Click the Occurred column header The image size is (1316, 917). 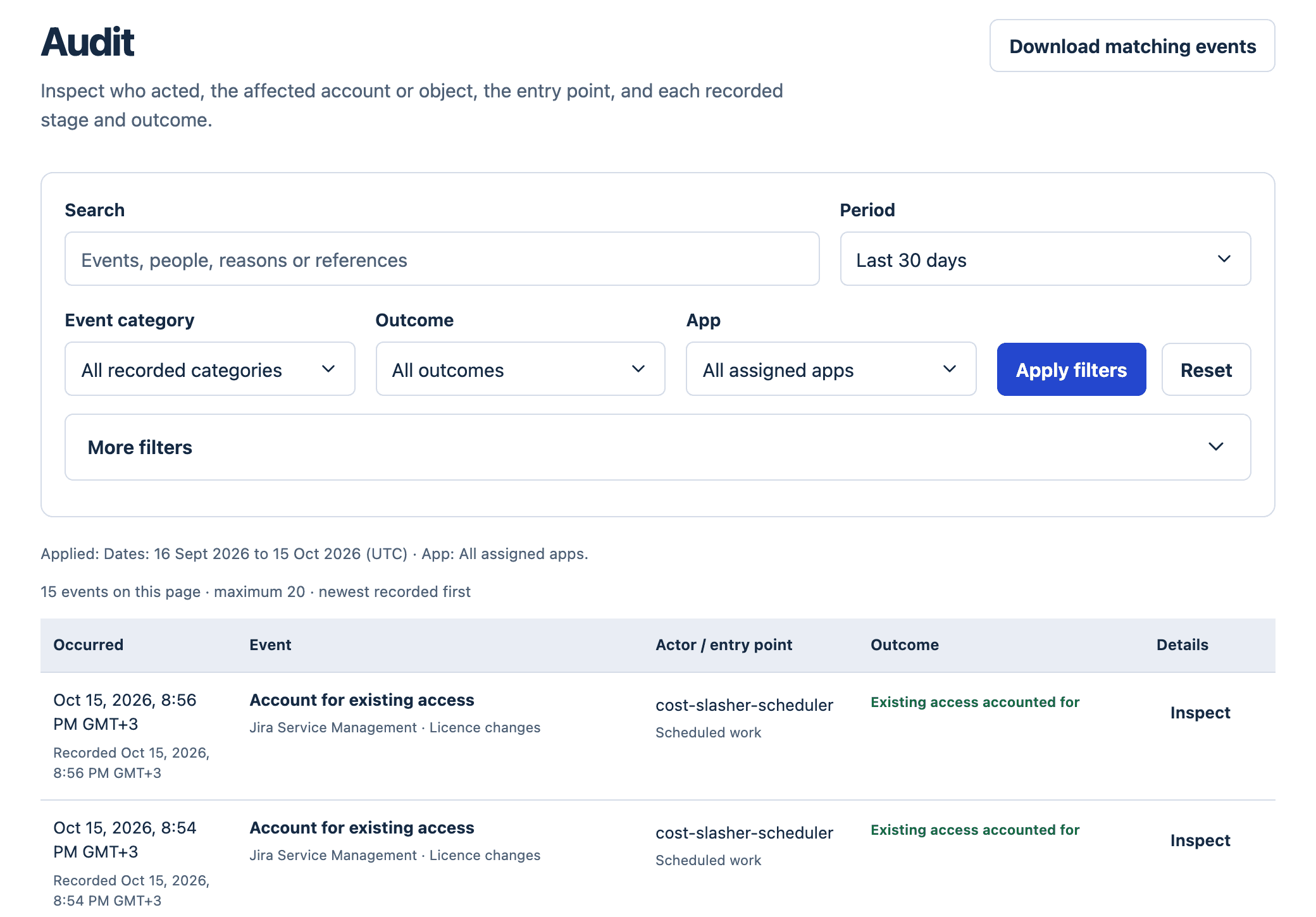pos(89,645)
